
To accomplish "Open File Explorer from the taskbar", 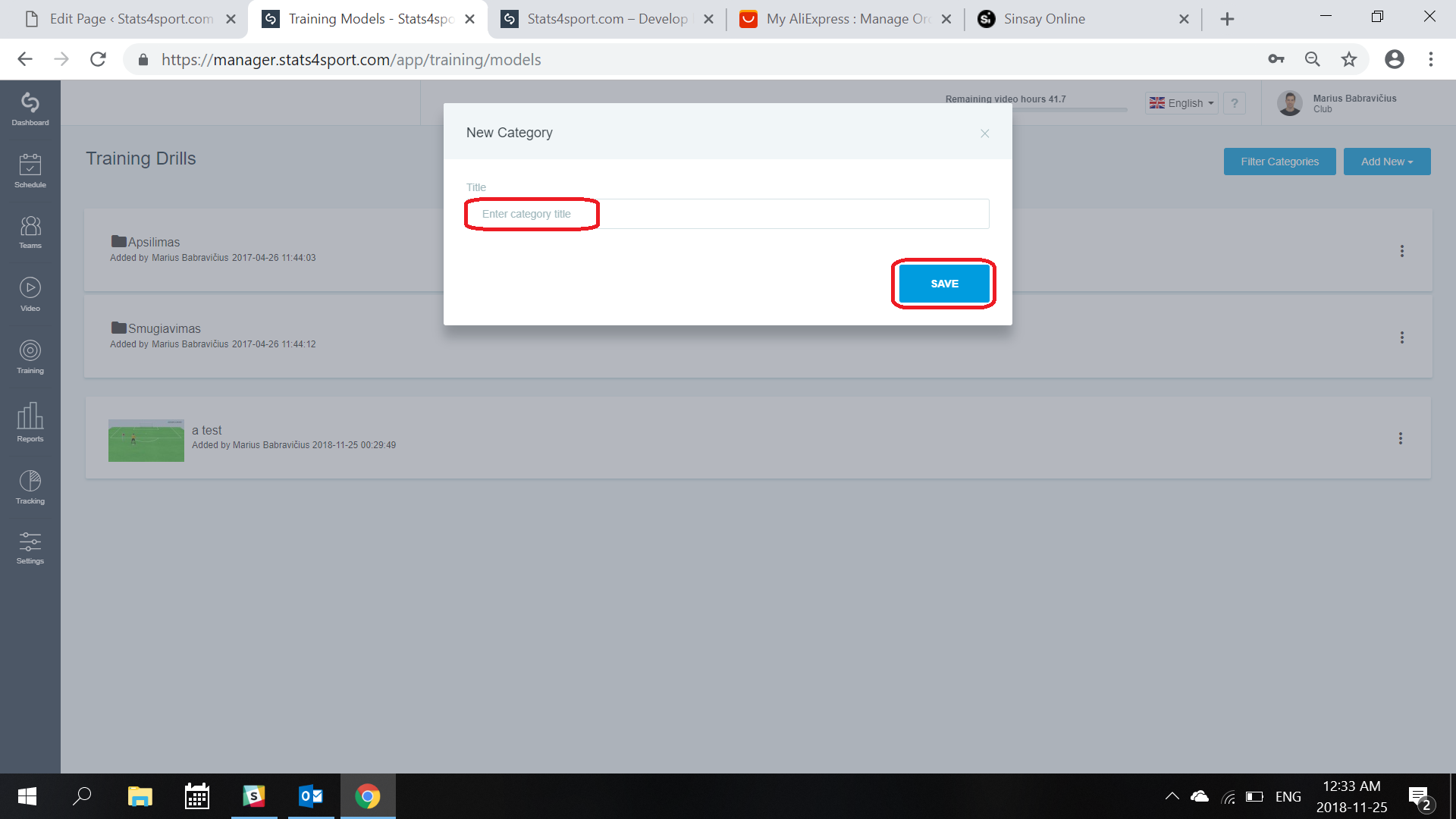I will (x=140, y=796).
